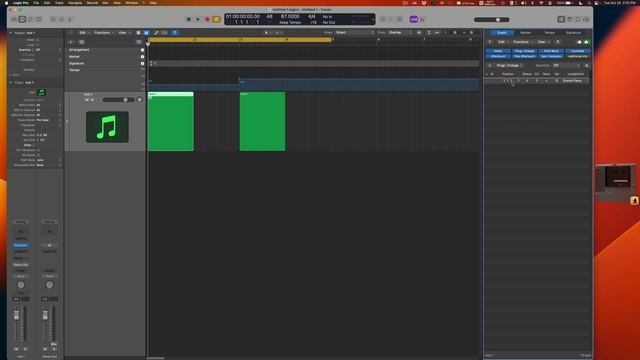Switch to the Signature list tab

tap(573, 33)
